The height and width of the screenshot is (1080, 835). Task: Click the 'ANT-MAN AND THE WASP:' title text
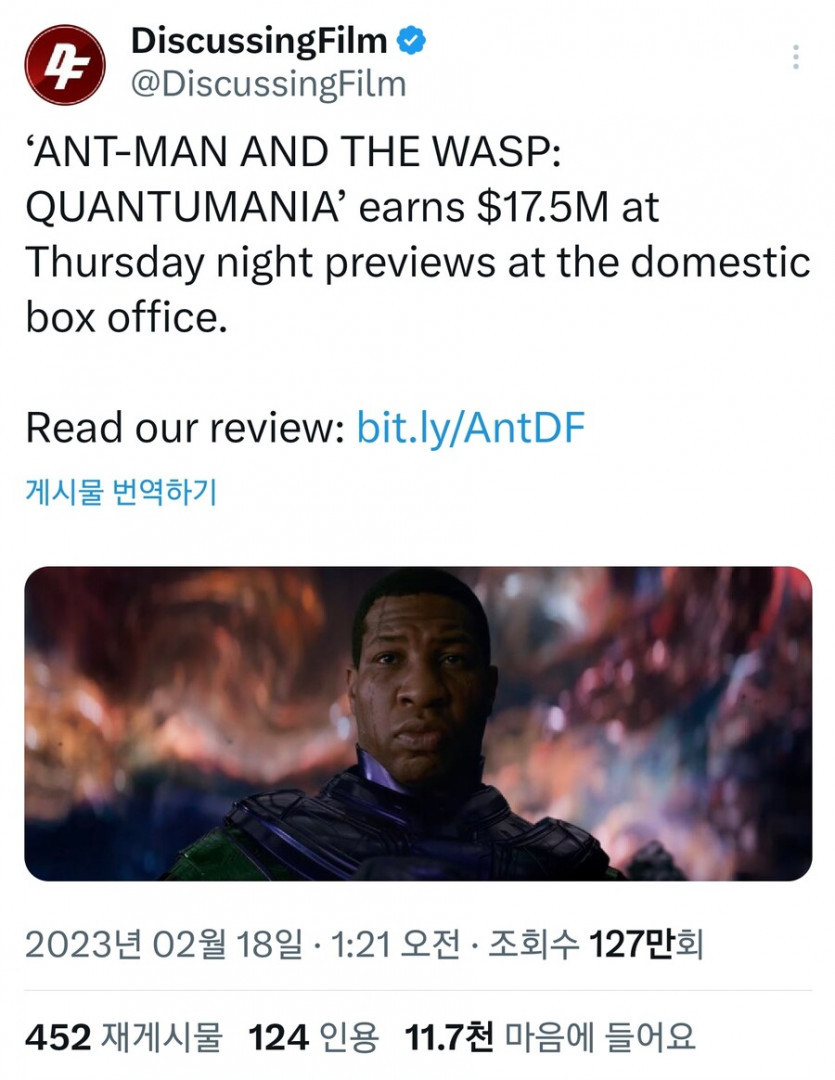(293, 152)
